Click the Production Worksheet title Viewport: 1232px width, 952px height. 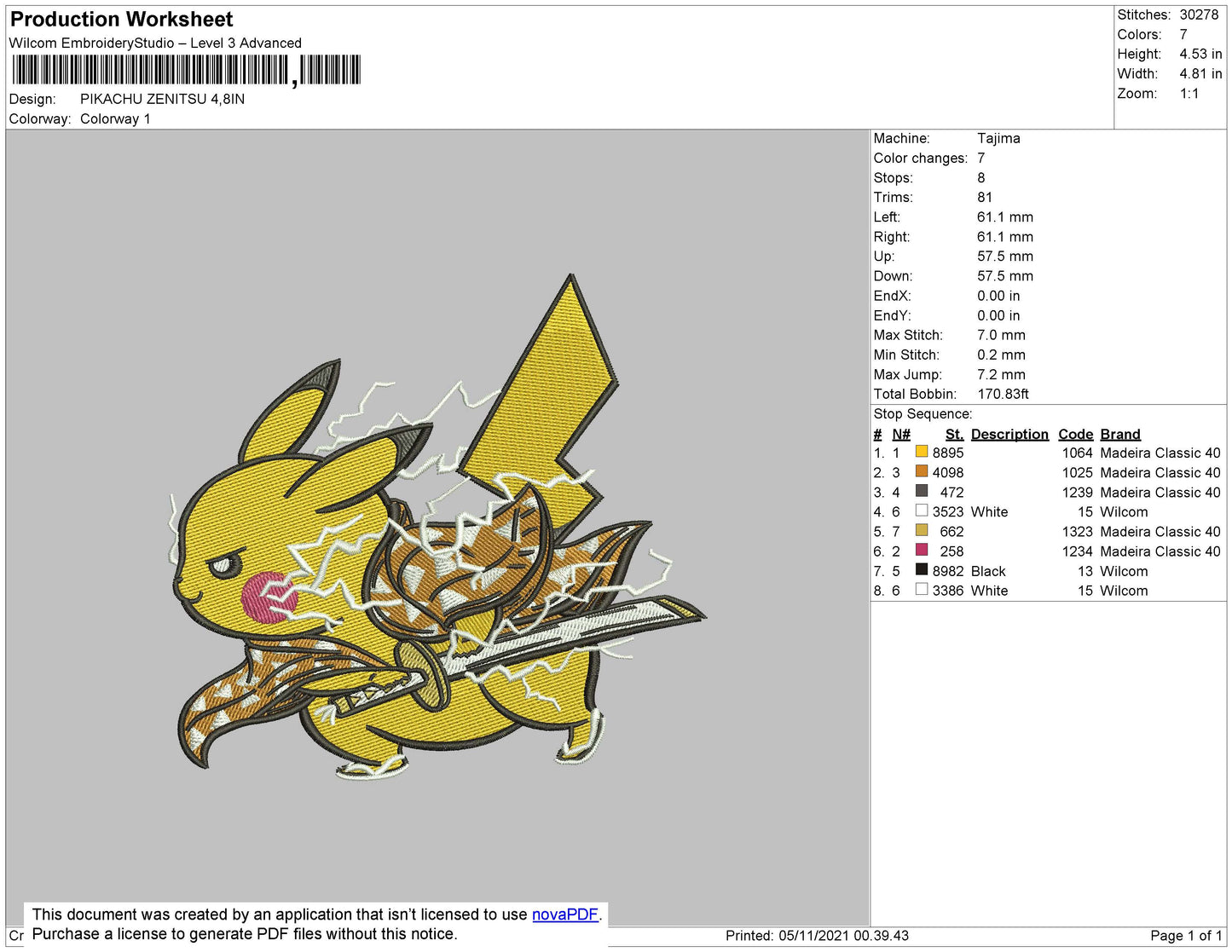[121, 20]
